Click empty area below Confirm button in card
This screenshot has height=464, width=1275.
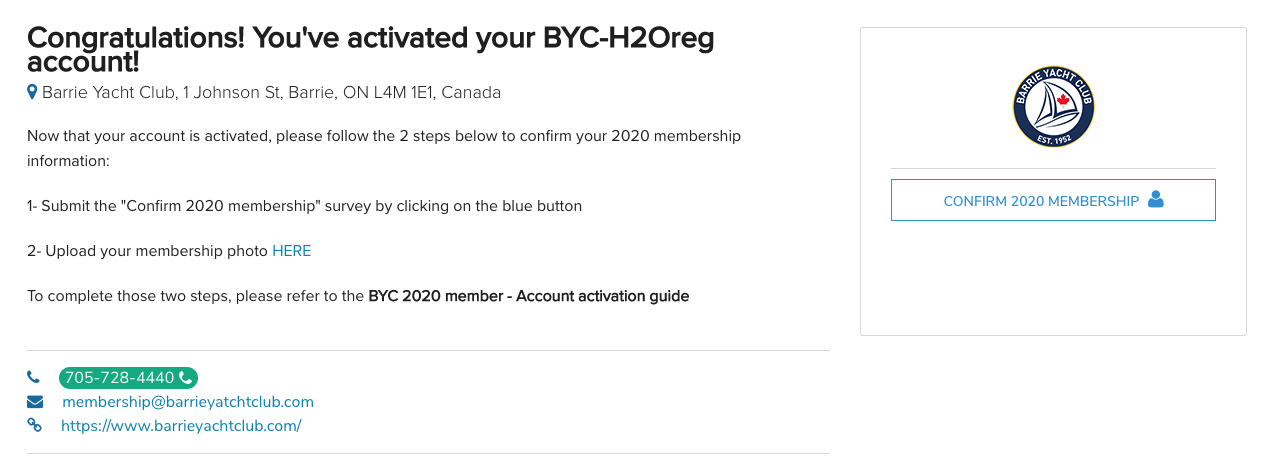pyautogui.click(x=1053, y=280)
